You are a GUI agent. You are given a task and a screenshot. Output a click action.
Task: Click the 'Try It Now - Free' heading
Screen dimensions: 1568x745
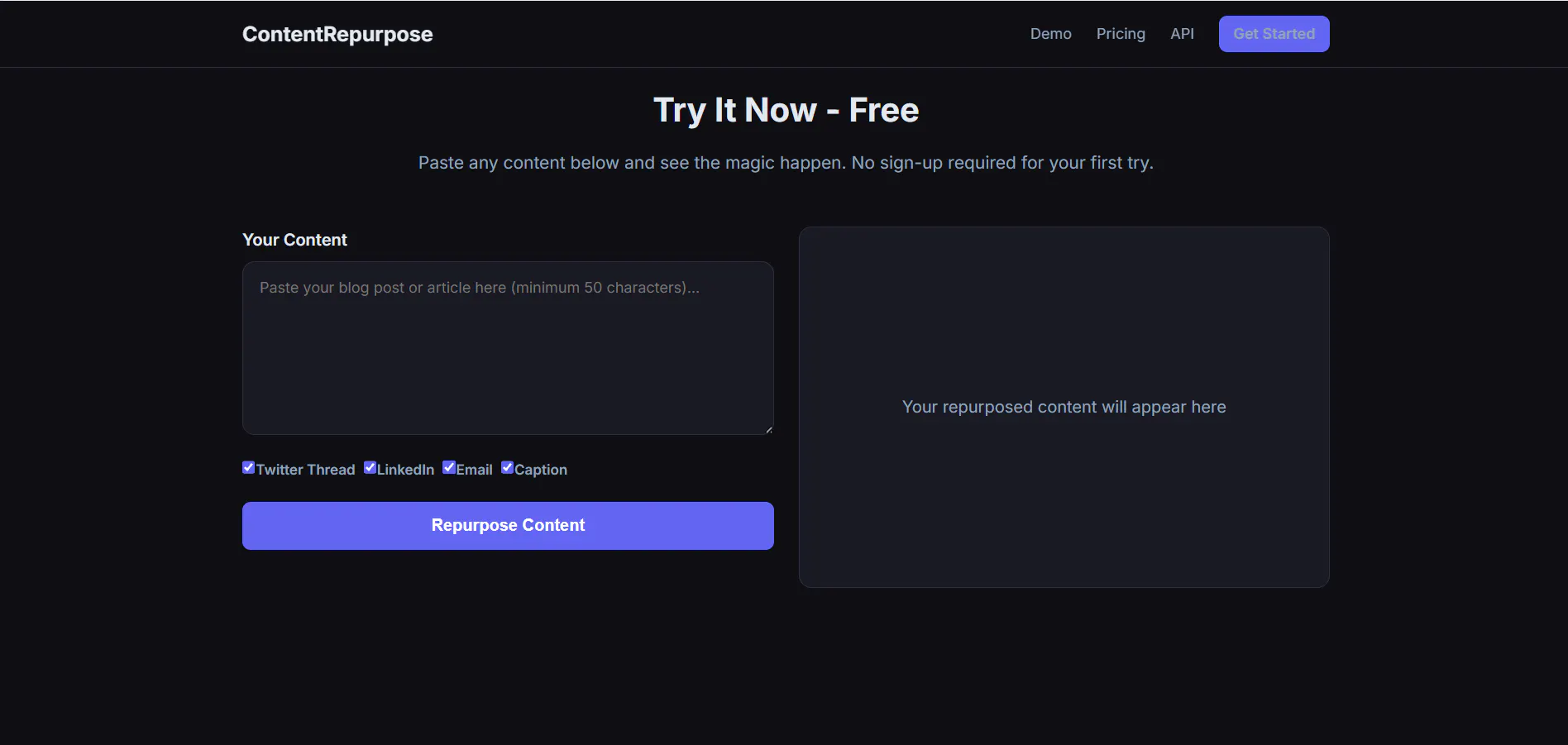pyautogui.click(x=786, y=110)
